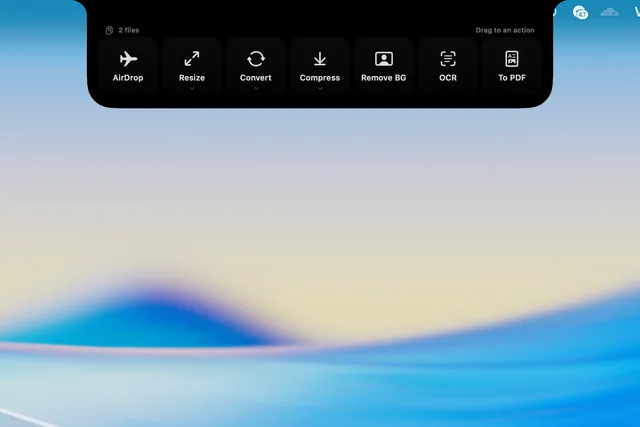The image size is (640, 427).
Task: Click the Compress download-arrow icon
Action: click(x=320, y=59)
